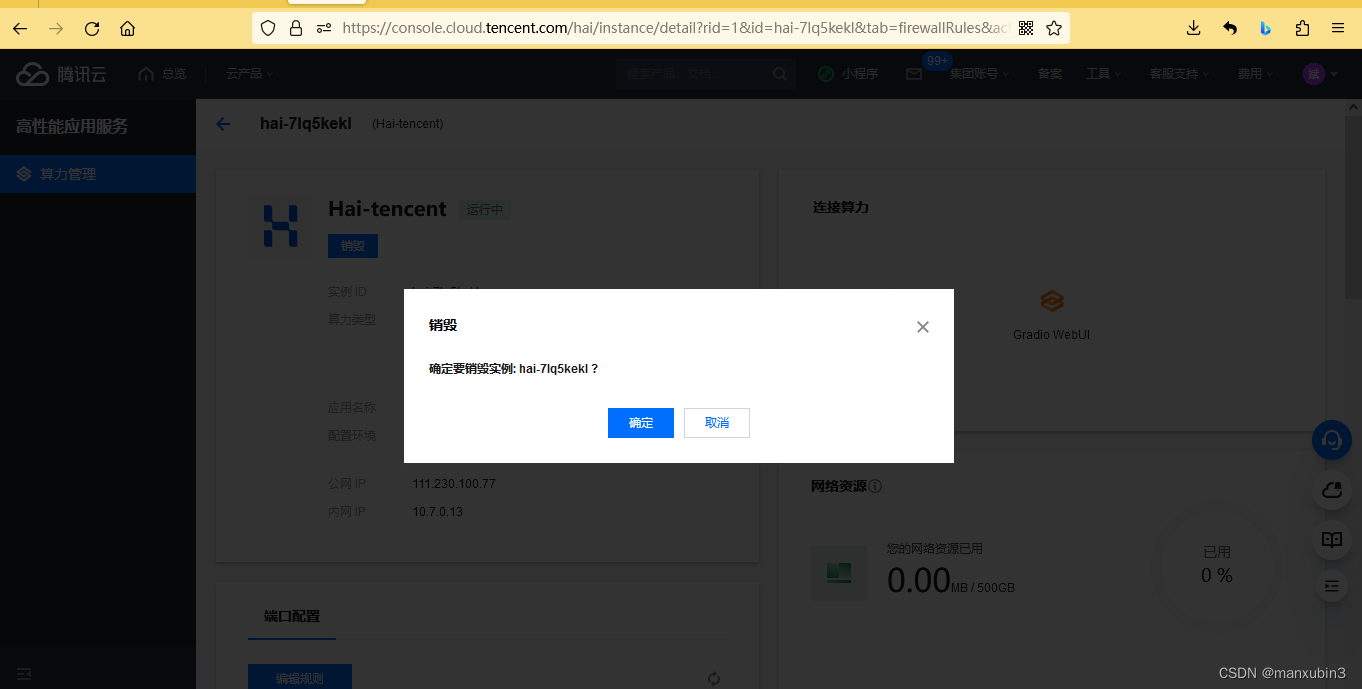1362x689 pixels.
Task: Go to browser home page icon
Action: pos(127,29)
